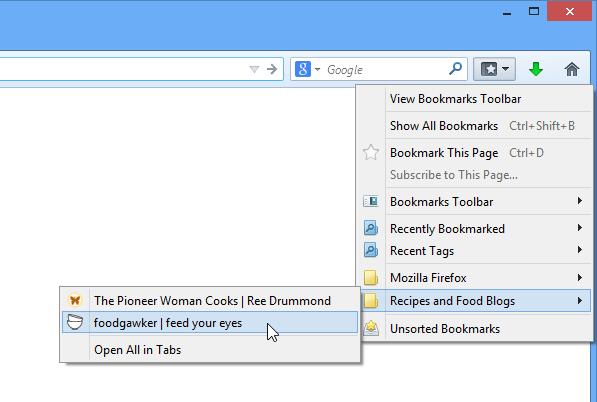This screenshot has width=597, height=402.
Task: Open the Bookmarks button dropdown arrow
Action: (506, 69)
